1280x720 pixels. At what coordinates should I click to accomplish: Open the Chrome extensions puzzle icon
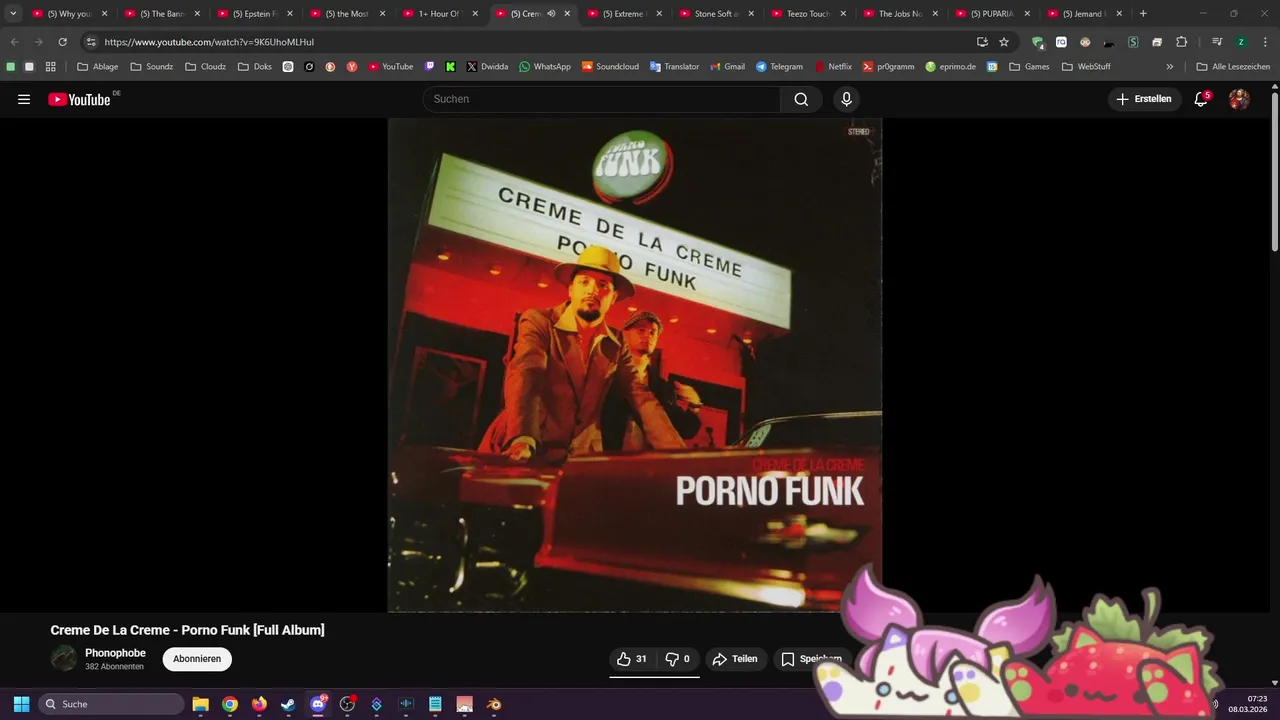tap(1181, 42)
